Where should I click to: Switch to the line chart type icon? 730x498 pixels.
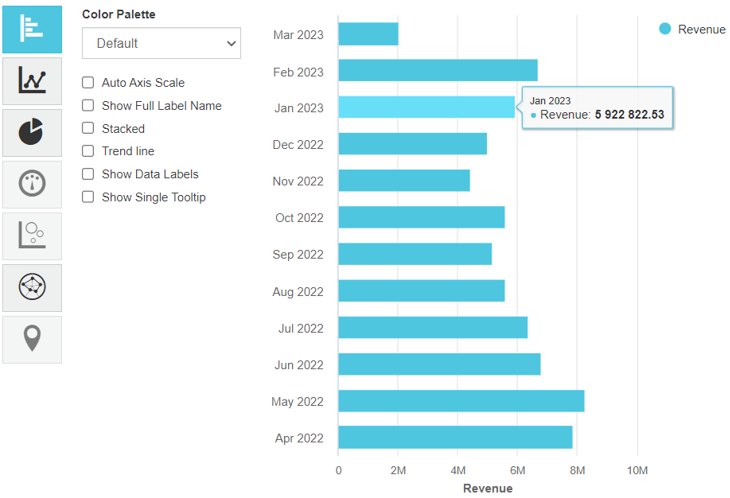click(32, 81)
